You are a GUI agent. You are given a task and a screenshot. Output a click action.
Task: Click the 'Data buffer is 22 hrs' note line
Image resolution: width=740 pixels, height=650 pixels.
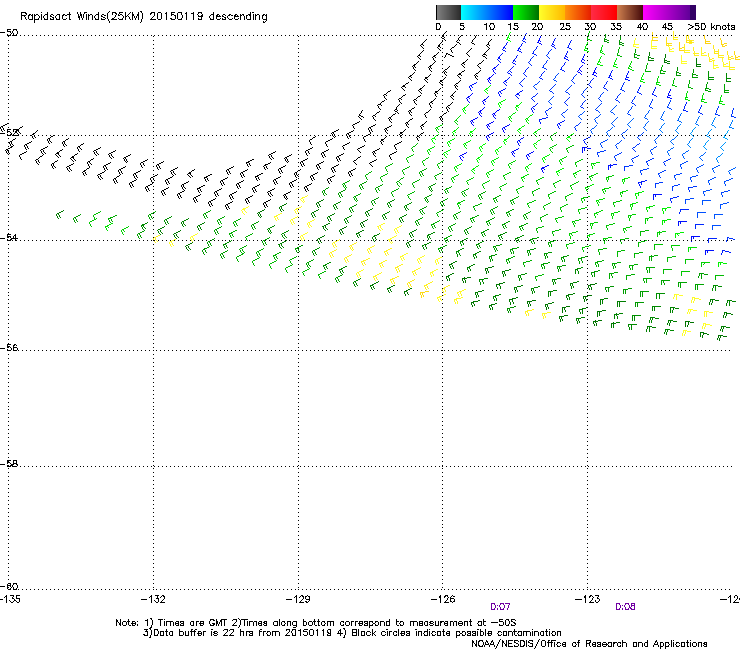pos(352,633)
